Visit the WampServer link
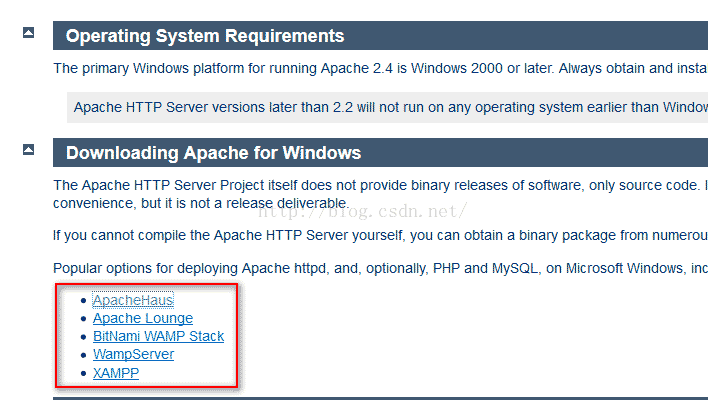This screenshot has height=400, width=708. [133, 354]
